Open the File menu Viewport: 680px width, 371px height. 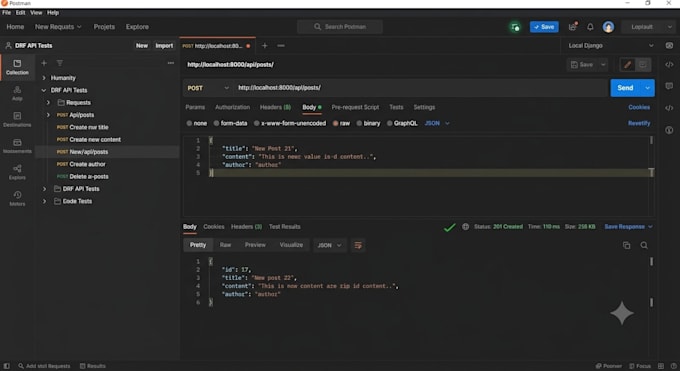(7, 13)
